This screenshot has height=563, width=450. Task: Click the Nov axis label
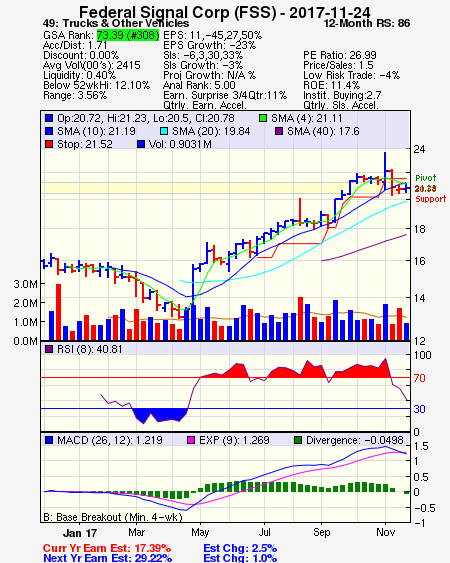tap(385, 532)
